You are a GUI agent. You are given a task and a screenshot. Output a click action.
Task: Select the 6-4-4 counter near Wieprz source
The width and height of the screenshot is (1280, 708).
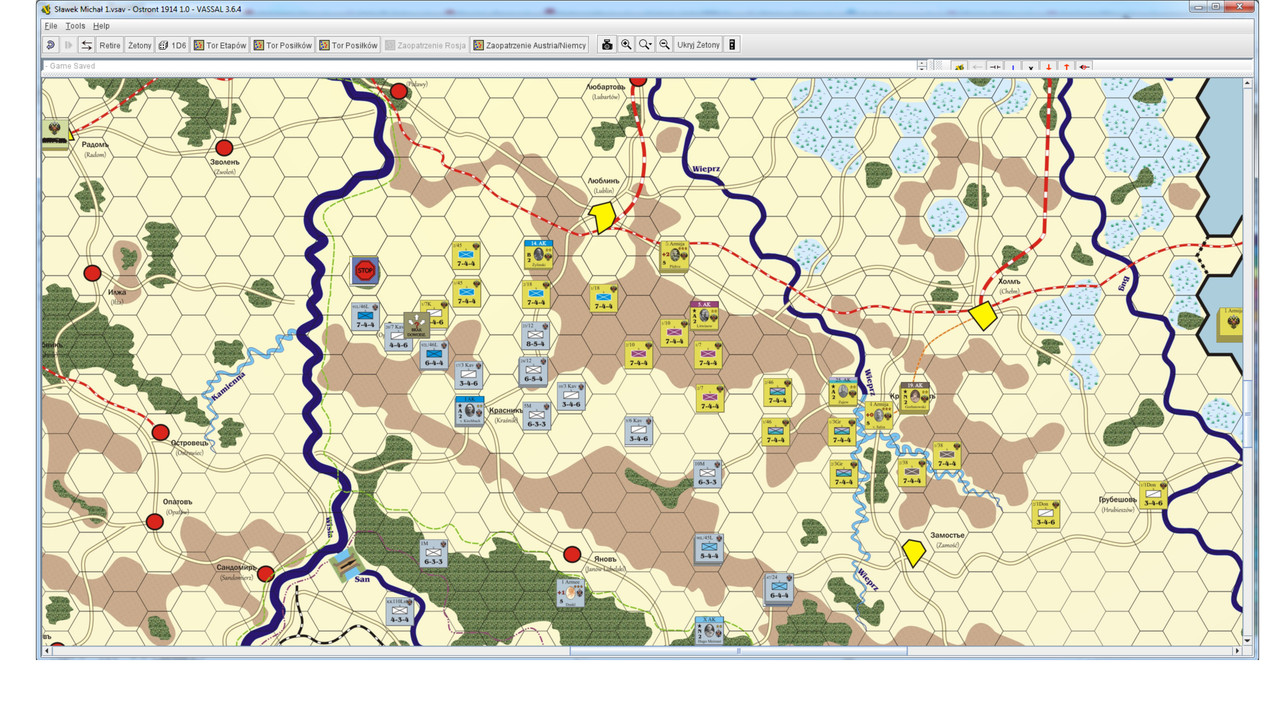tap(779, 588)
